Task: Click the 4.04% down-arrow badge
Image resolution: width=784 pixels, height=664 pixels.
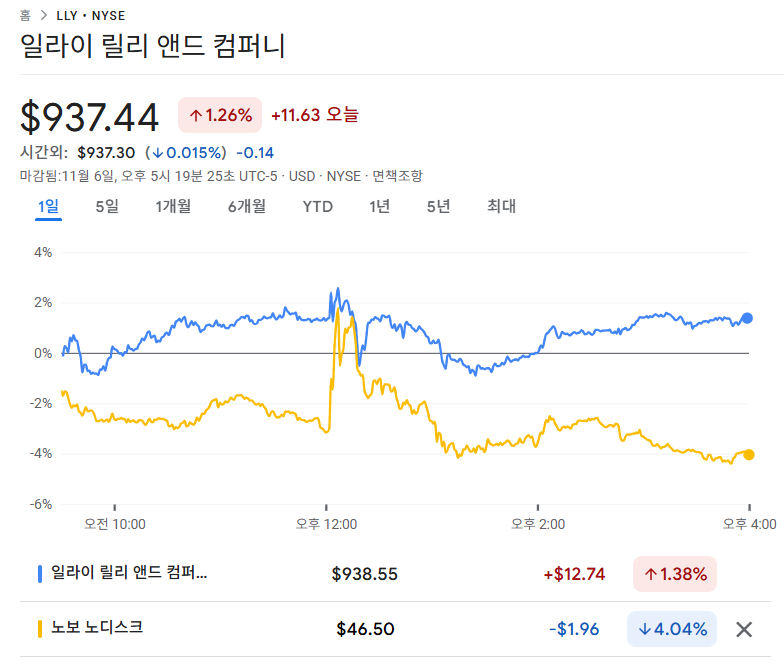Action: click(x=672, y=629)
